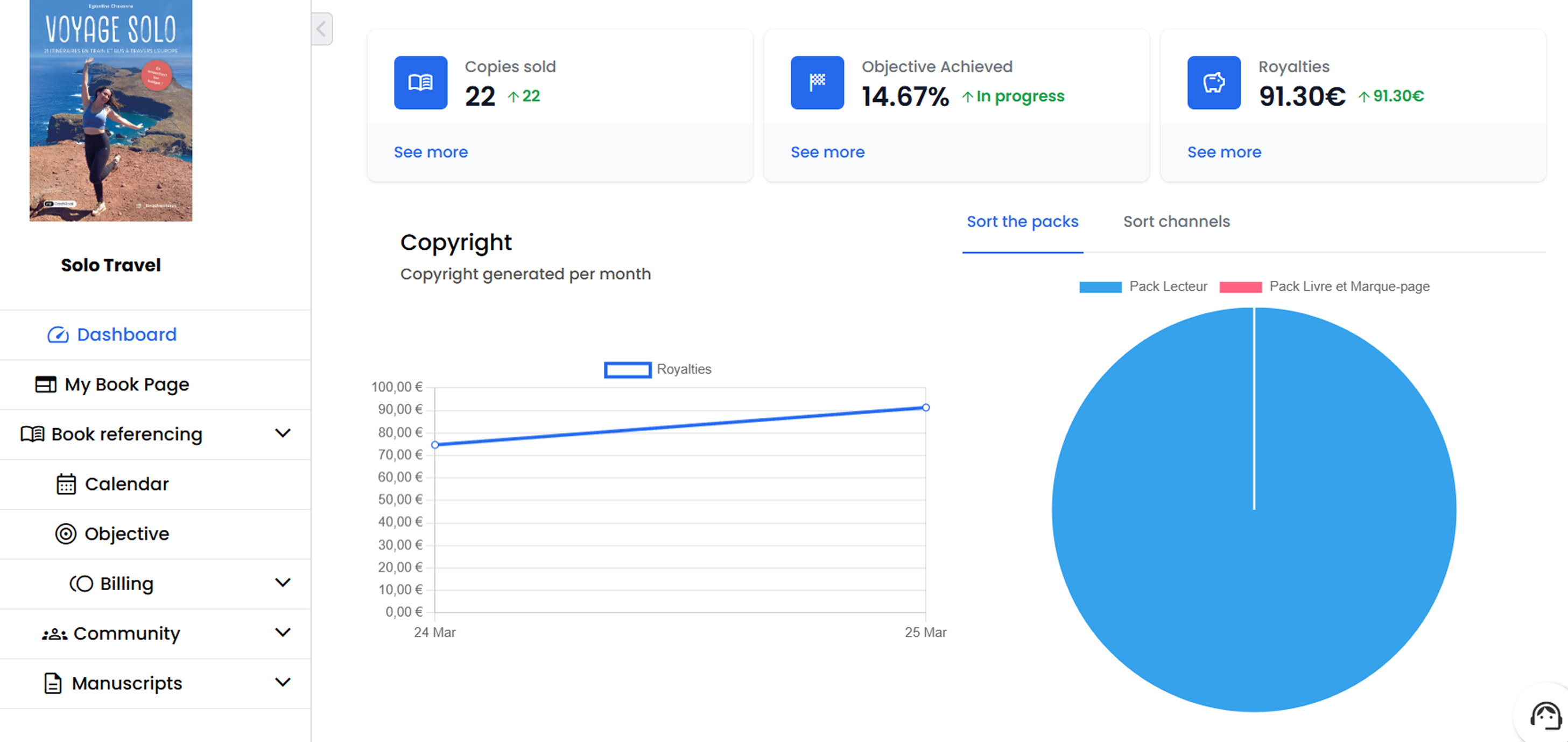1568x742 pixels.
Task: Click the Manuscripts document icon
Action: pos(53,683)
